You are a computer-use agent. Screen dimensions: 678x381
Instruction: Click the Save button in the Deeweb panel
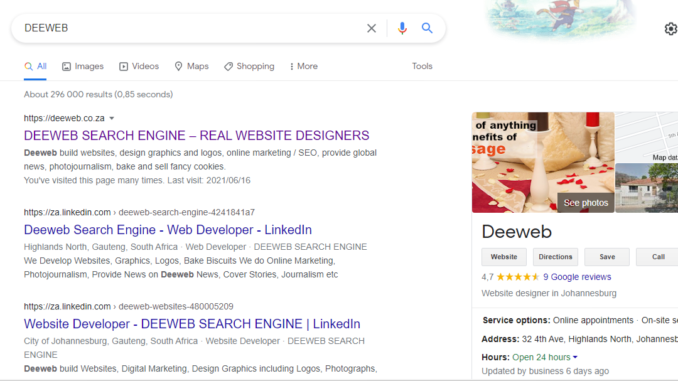click(607, 257)
